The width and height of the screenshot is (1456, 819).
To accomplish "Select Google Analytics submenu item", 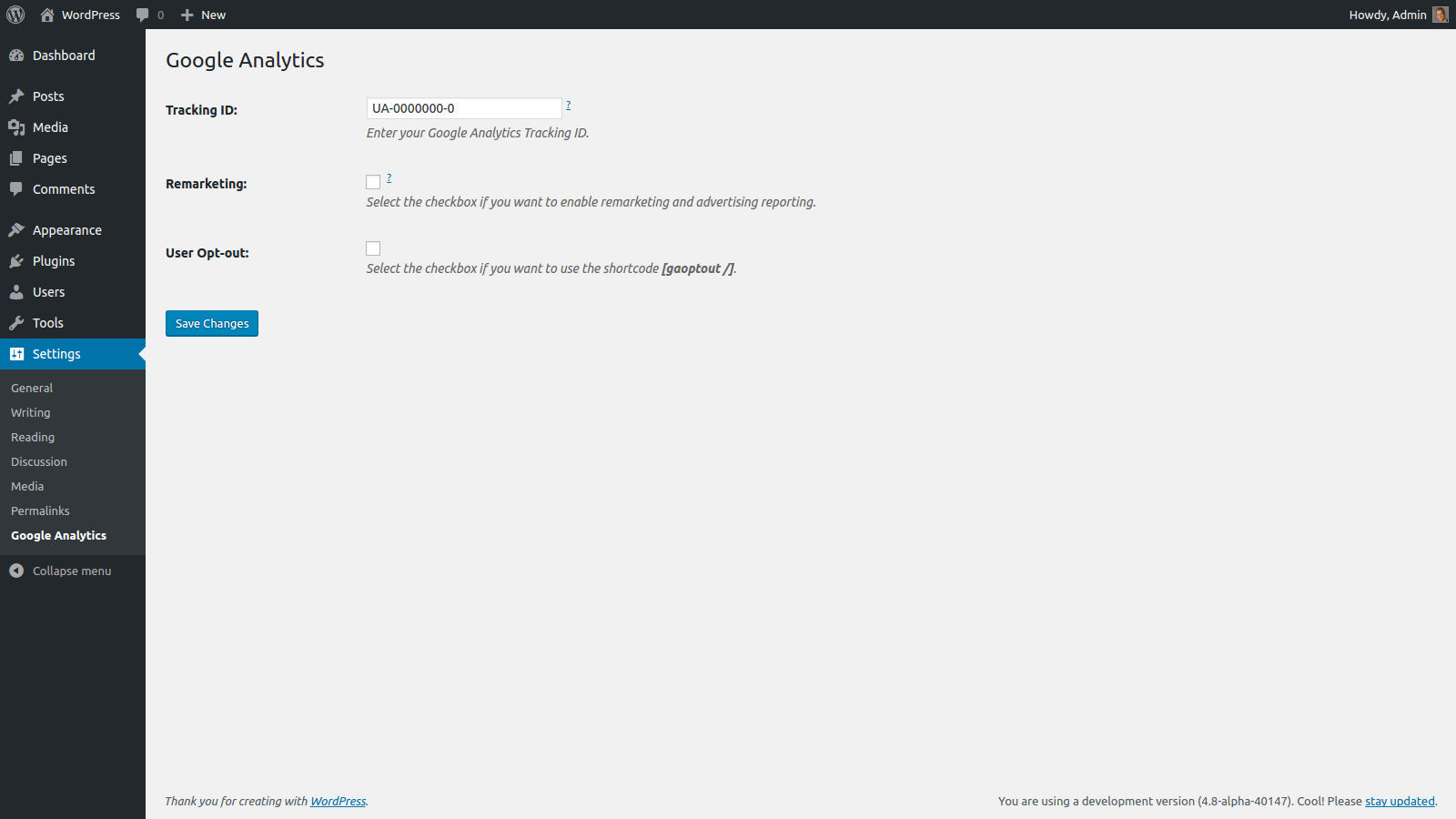I will coord(58,535).
